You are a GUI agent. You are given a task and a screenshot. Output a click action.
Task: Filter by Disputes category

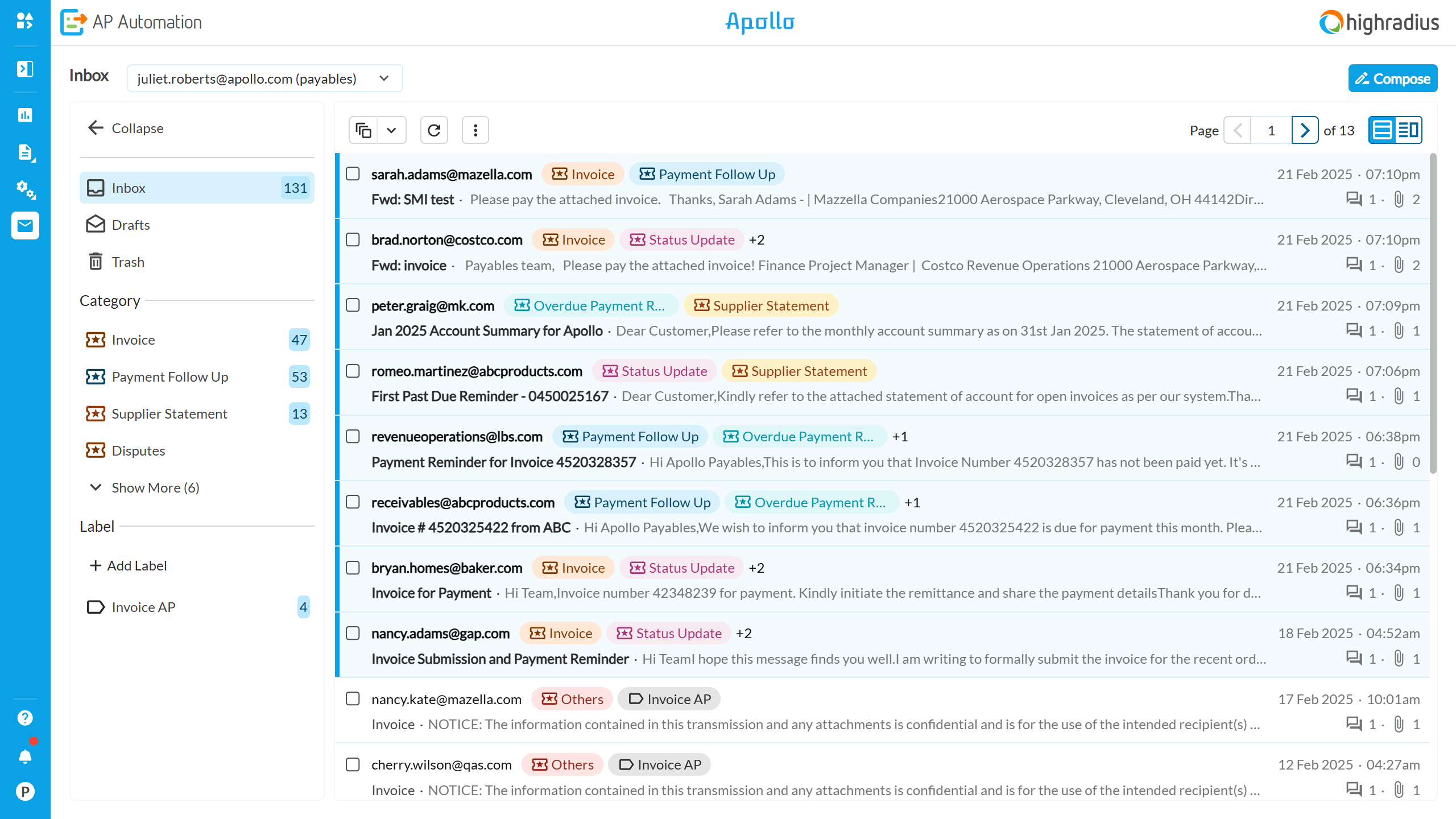[x=197, y=450]
